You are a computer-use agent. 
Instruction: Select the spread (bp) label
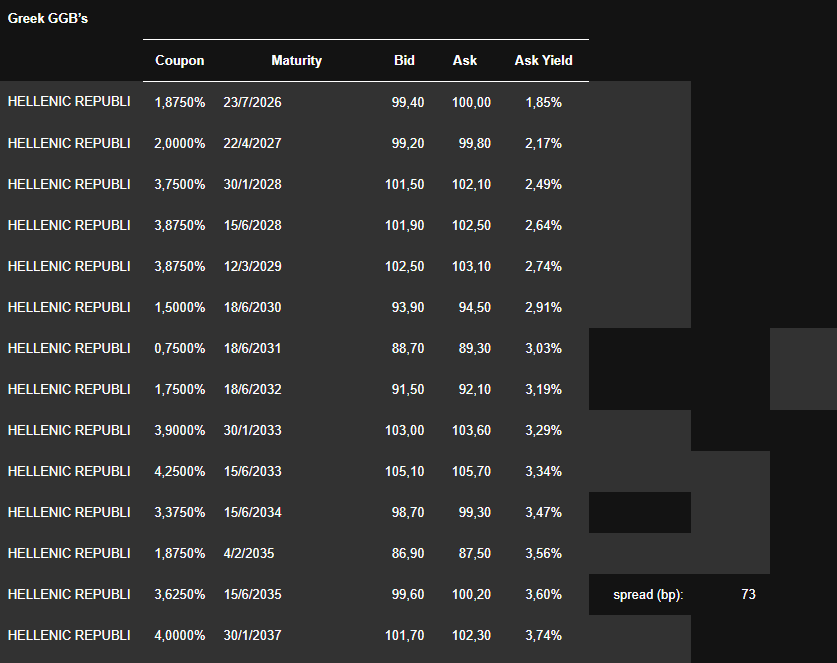coord(648,594)
